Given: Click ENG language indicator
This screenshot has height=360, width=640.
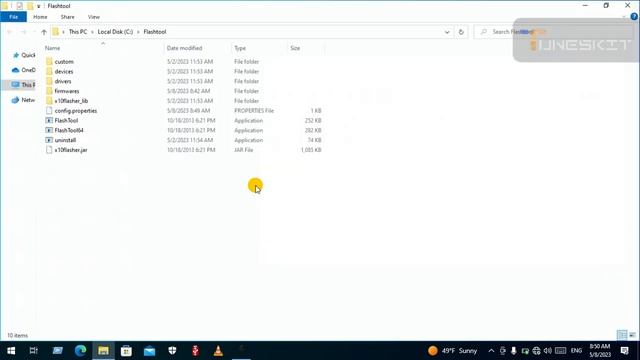Looking at the screenshot, I should 576,351.
